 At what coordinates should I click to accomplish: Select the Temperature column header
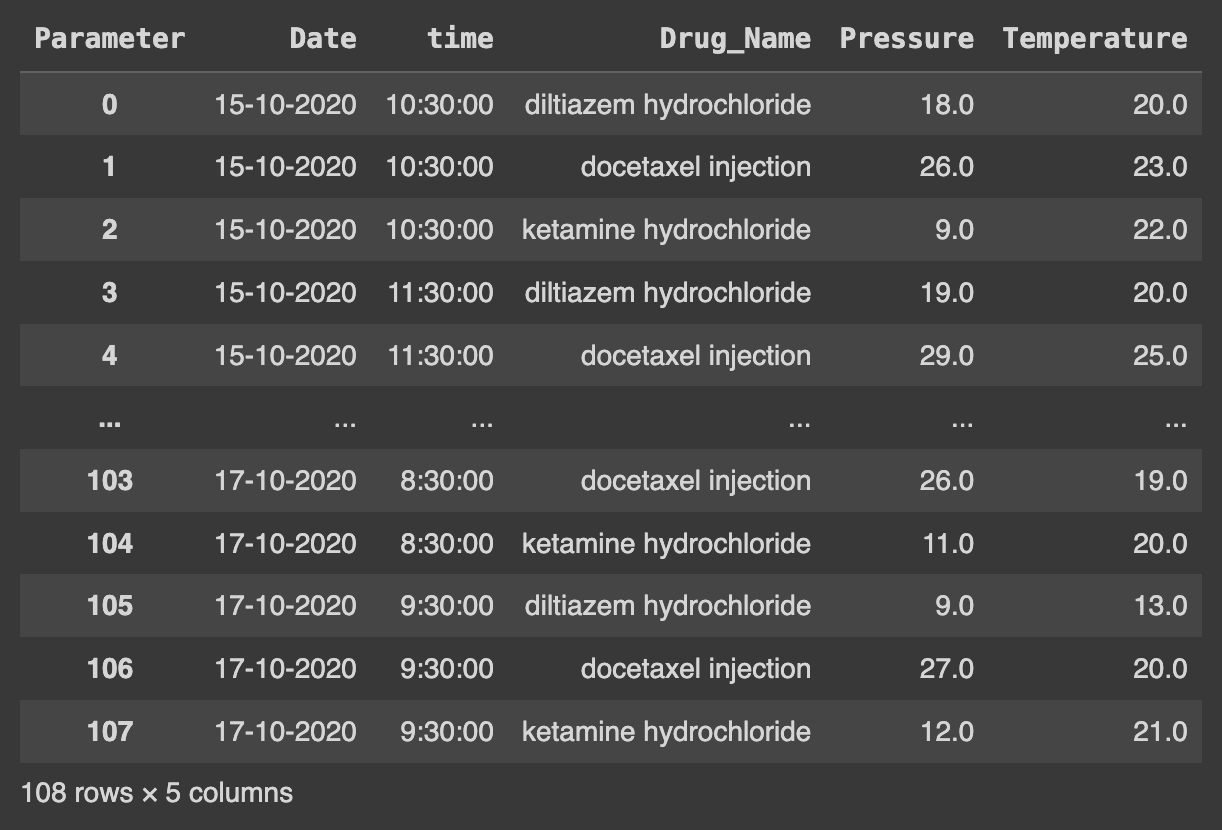click(1095, 39)
